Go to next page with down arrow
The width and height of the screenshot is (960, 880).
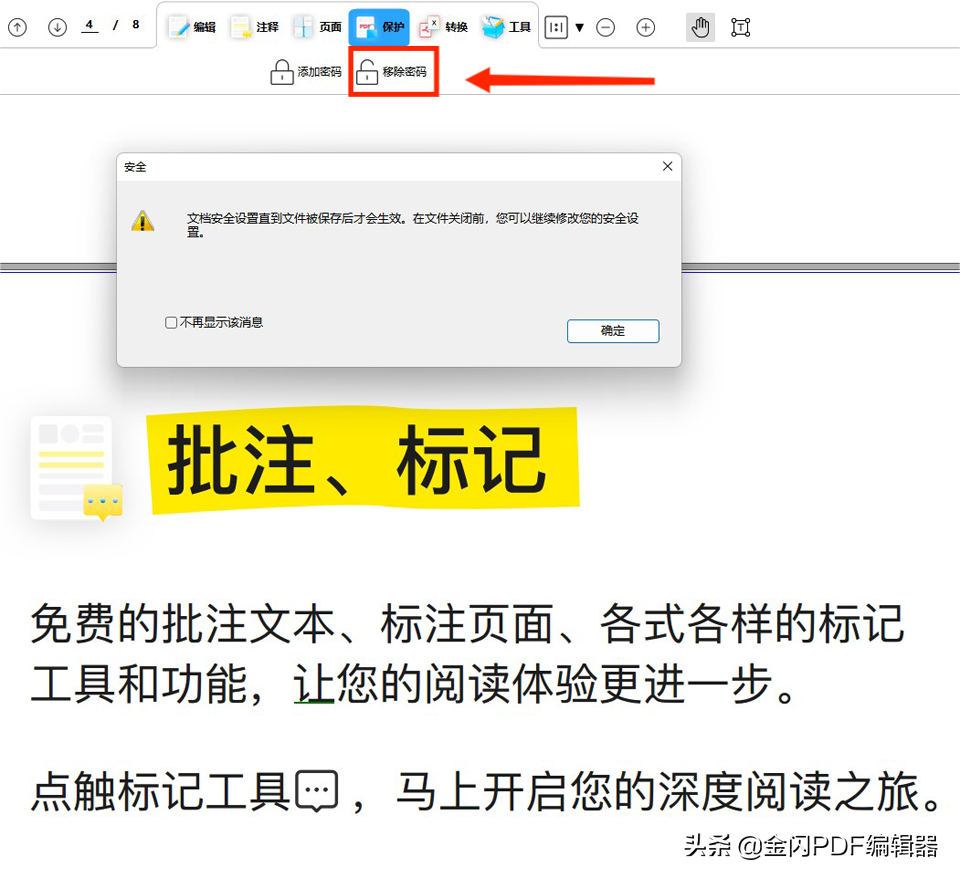pos(57,28)
